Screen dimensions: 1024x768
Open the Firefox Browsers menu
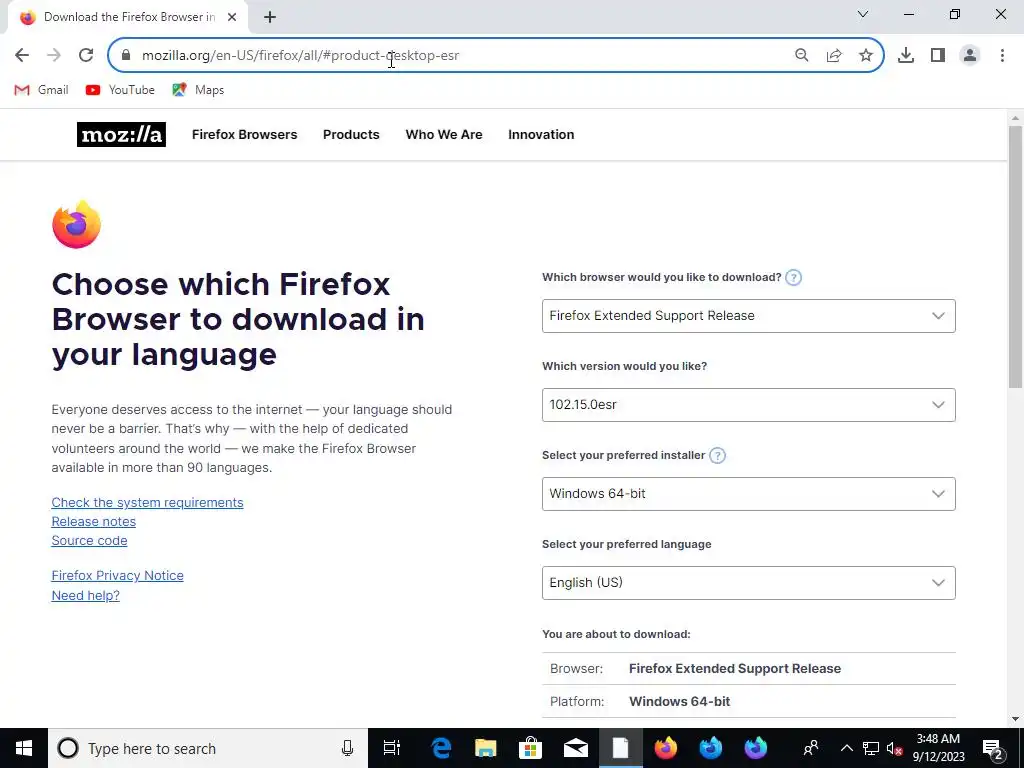tap(244, 135)
